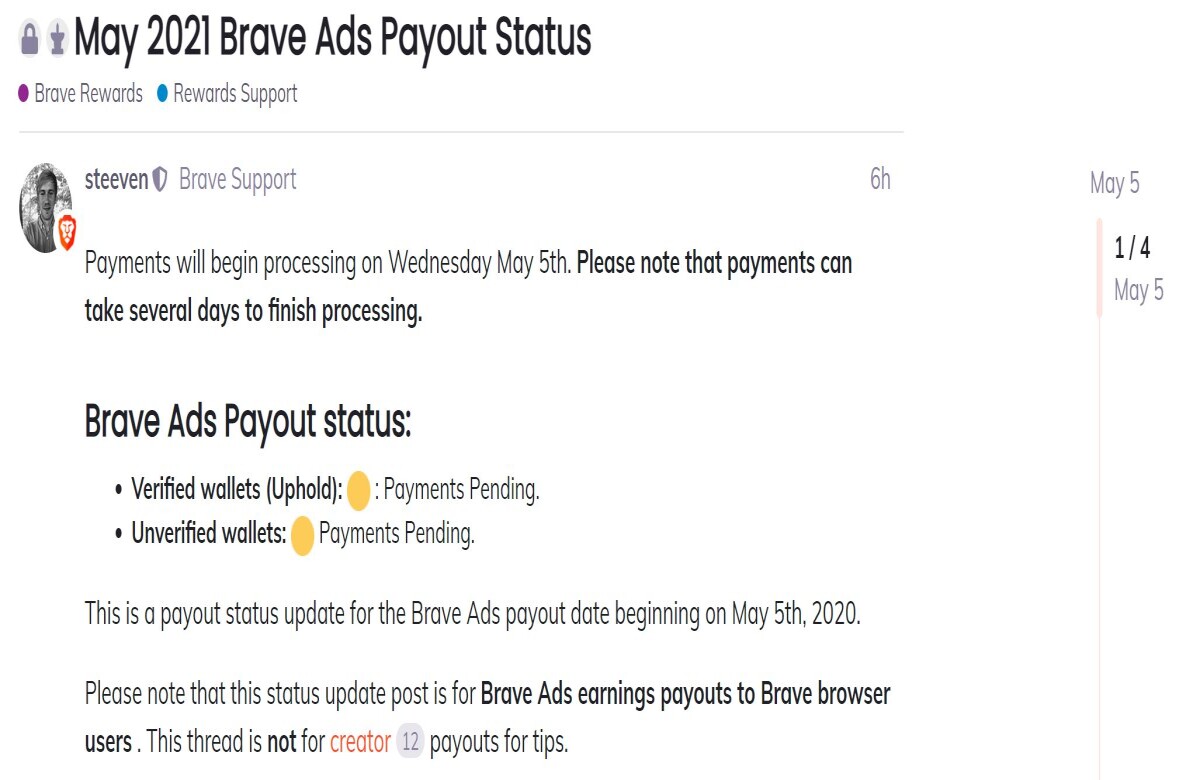Image resolution: width=1200 pixels, height=780 pixels.
Task: Click the Brave Support user title
Action: tap(238, 180)
